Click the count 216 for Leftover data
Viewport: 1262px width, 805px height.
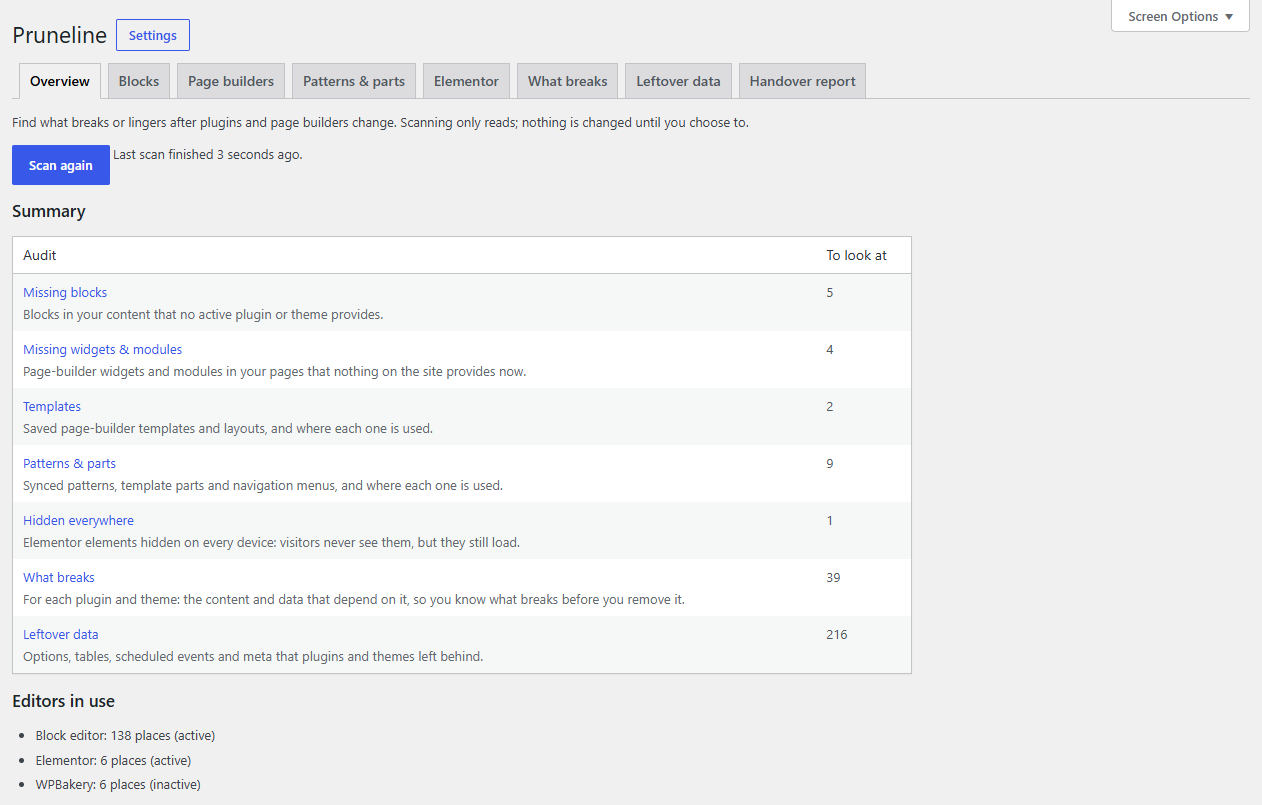[x=837, y=634]
